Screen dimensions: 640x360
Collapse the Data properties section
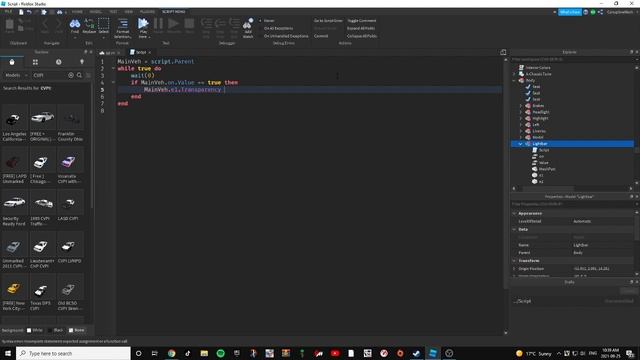(x=514, y=229)
